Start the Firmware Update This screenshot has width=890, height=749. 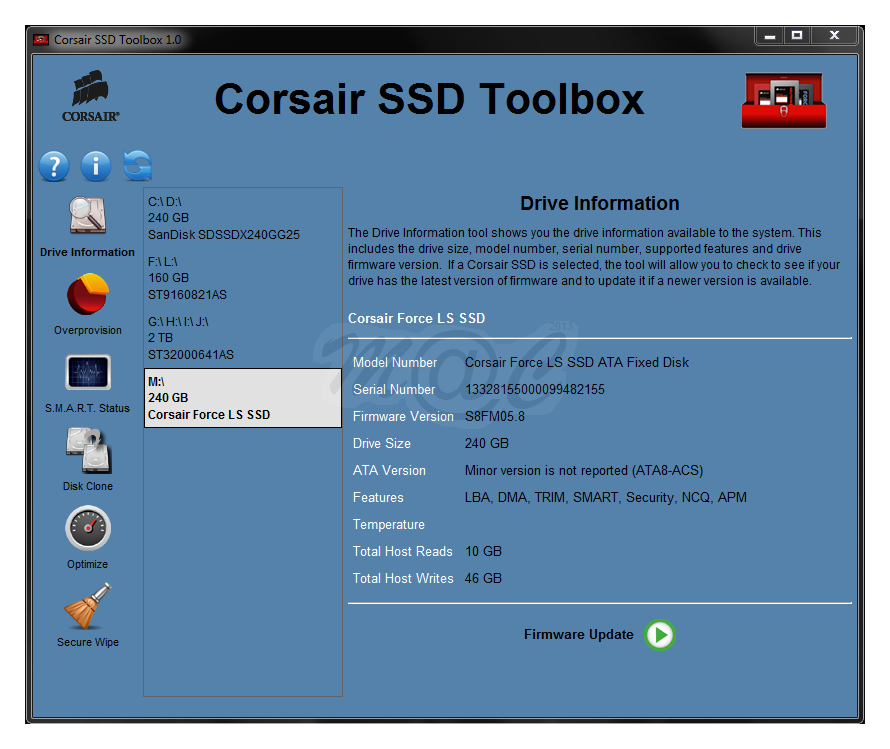tap(579, 634)
